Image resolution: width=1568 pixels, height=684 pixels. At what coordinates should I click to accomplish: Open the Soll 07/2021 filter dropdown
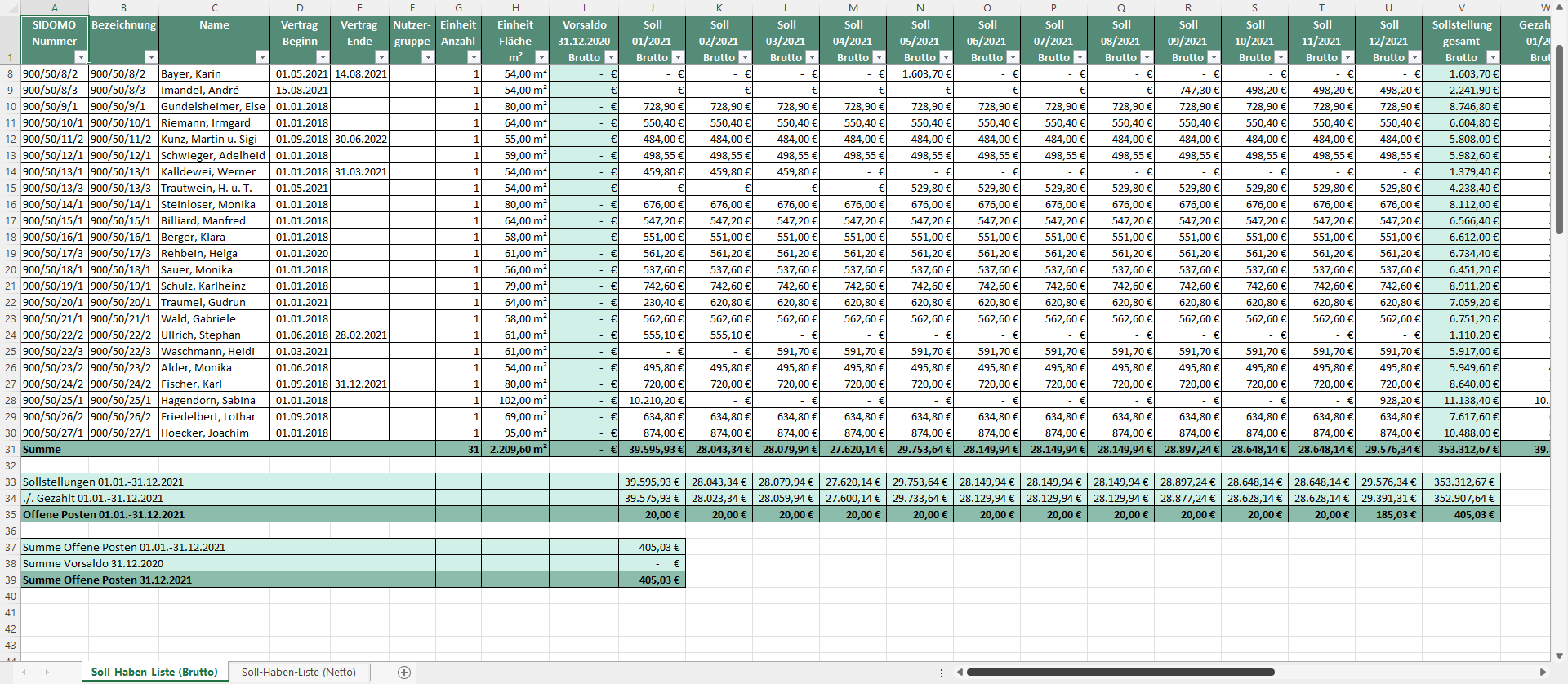coord(1080,57)
